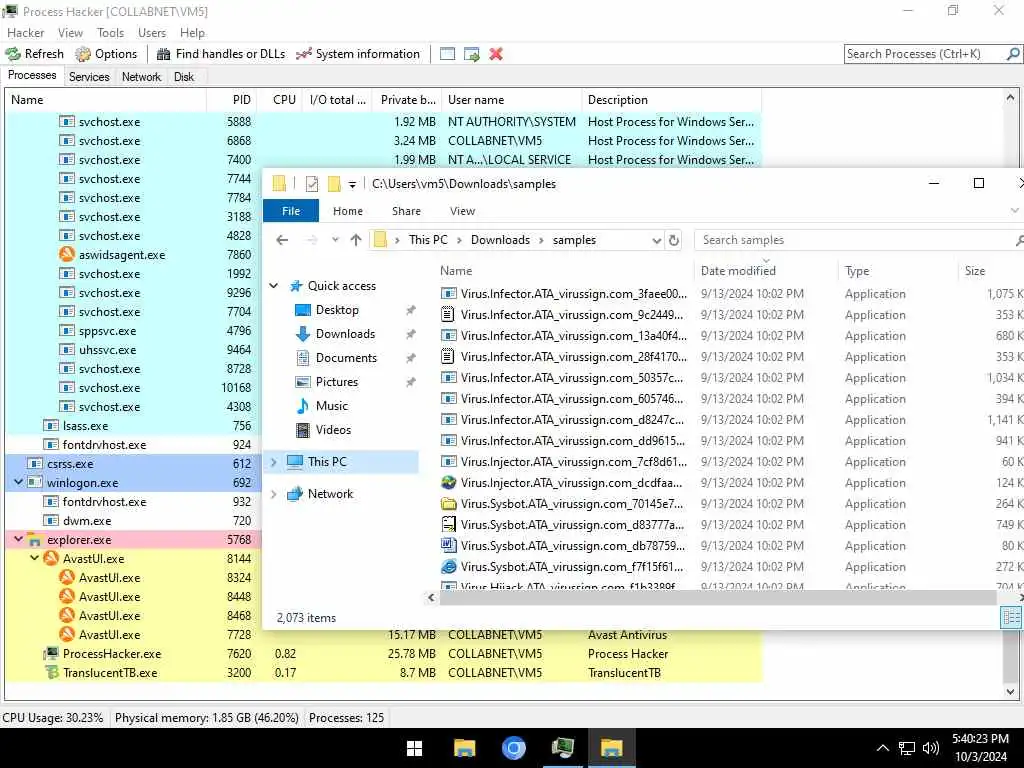Screen dimensions: 1024x768
Task: Open Pictures in Quick access
Action: [336, 381]
